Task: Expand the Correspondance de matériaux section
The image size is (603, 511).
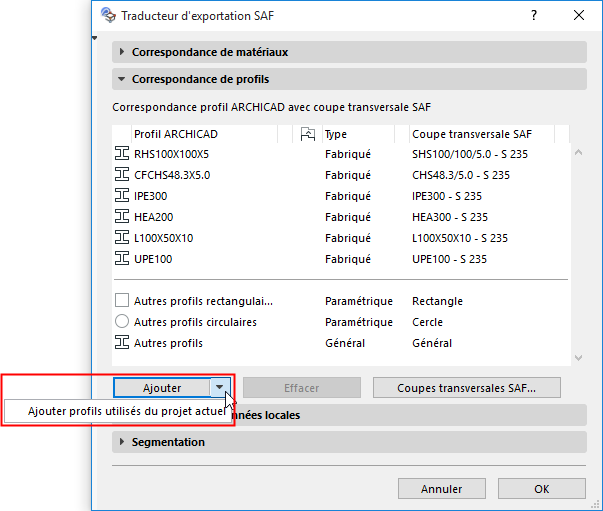Action: (x=123, y=52)
